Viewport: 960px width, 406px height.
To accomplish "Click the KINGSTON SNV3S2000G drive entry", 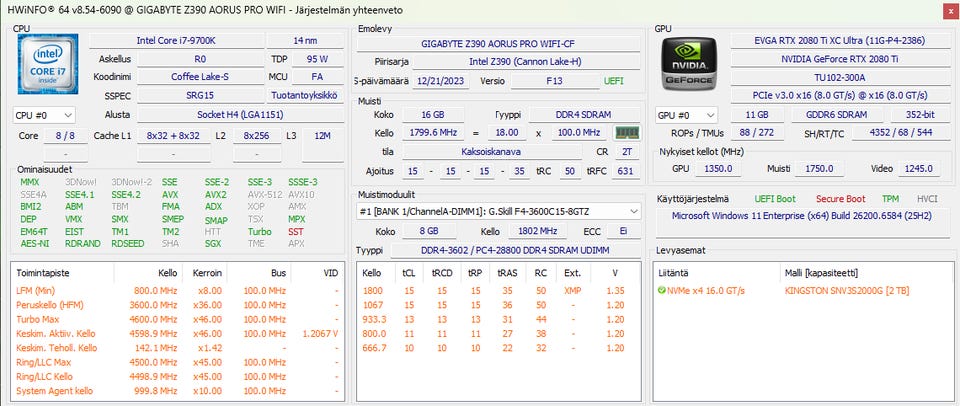I will pyautogui.click(x=847, y=291).
